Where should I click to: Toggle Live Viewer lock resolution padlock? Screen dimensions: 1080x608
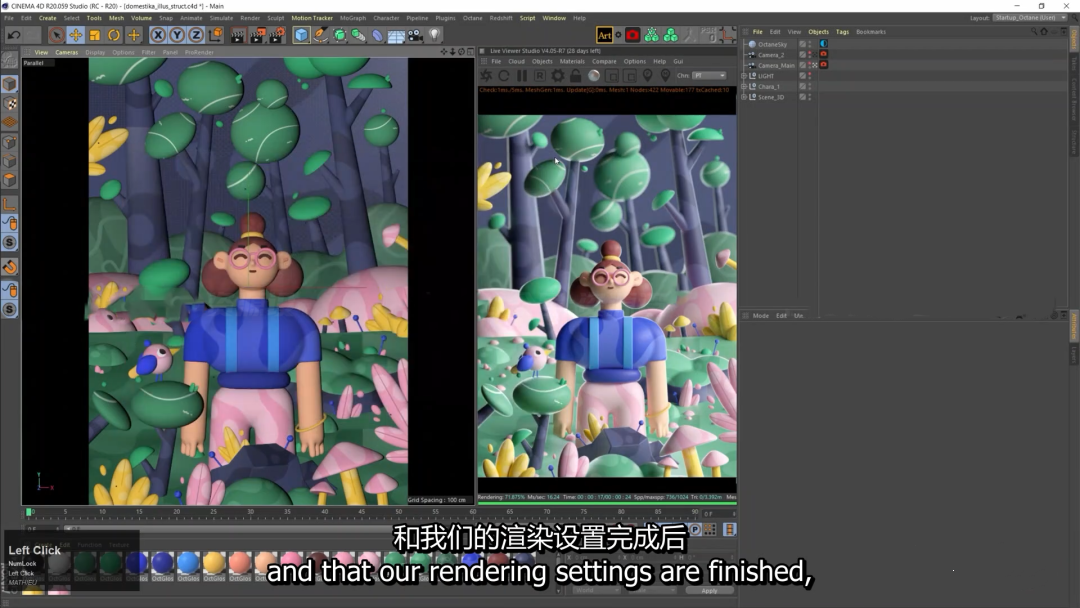pos(576,76)
